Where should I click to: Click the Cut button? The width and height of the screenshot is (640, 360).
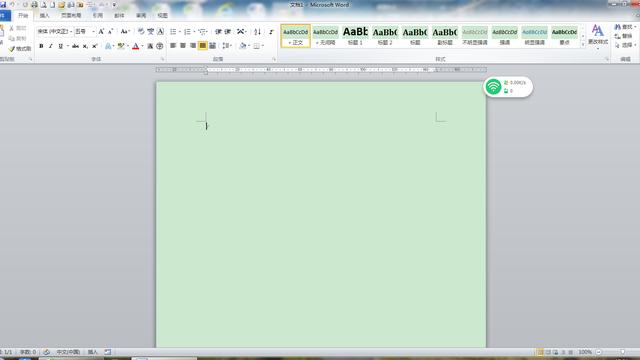[18, 28]
